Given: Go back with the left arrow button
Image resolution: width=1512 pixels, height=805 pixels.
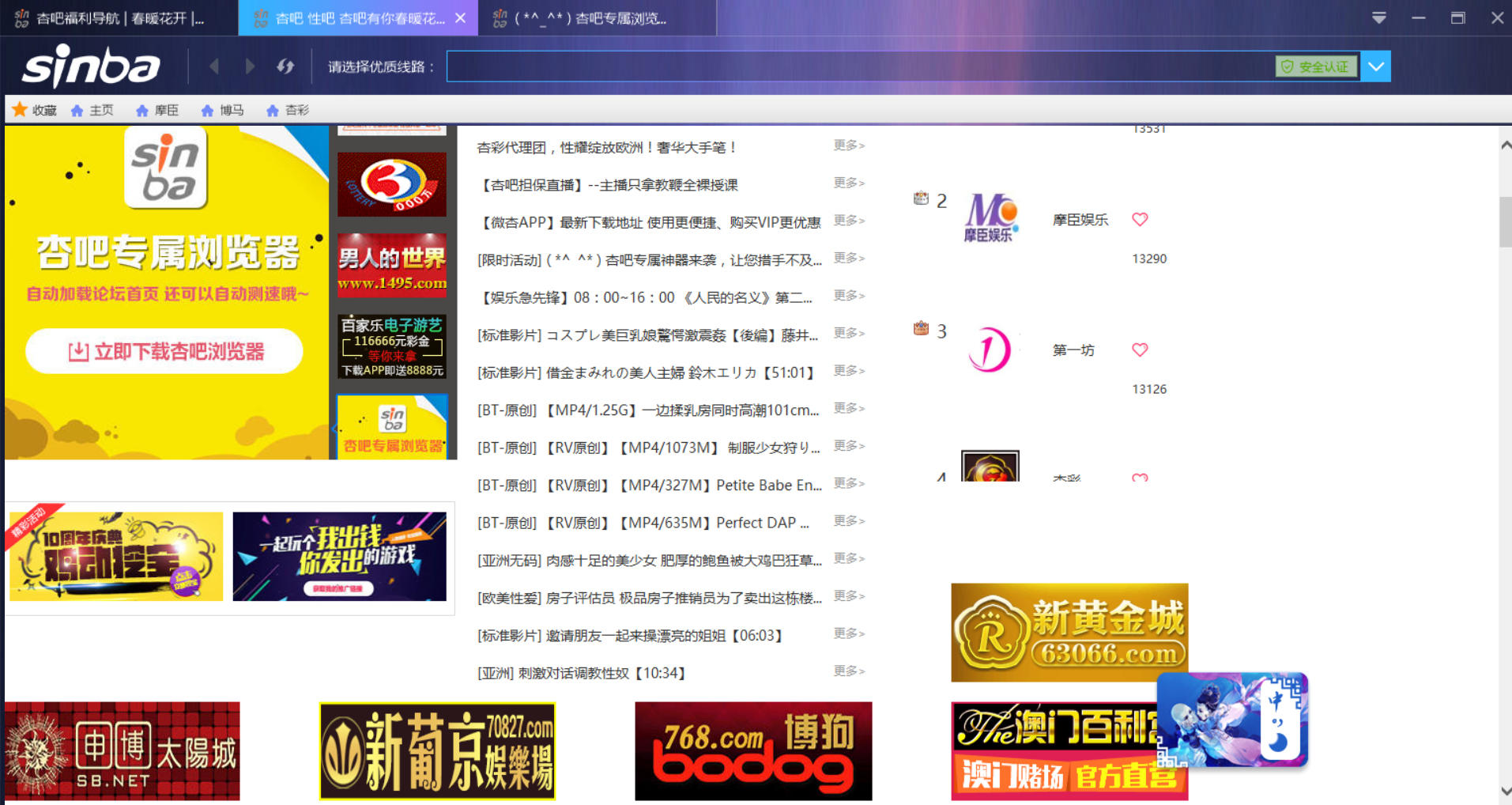Looking at the screenshot, I should click(213, 66).
